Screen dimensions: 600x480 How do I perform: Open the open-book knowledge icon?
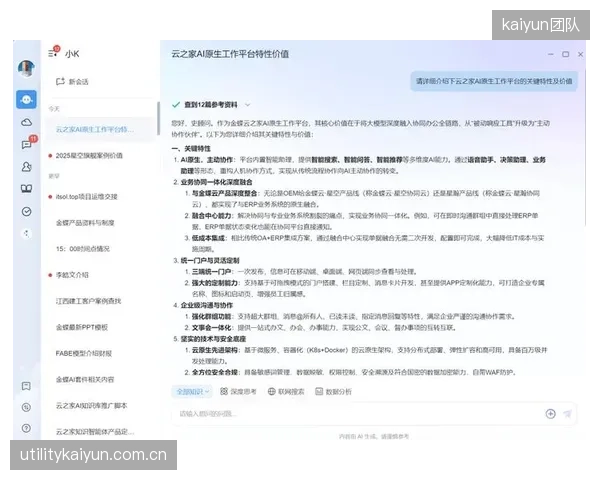click(26, 189)
